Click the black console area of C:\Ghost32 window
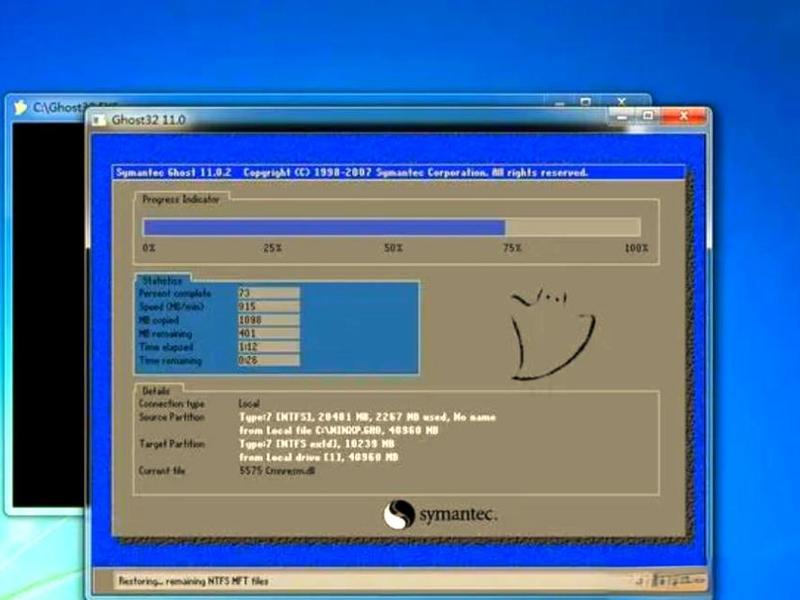Screen dimensions: 800x600 49,314
